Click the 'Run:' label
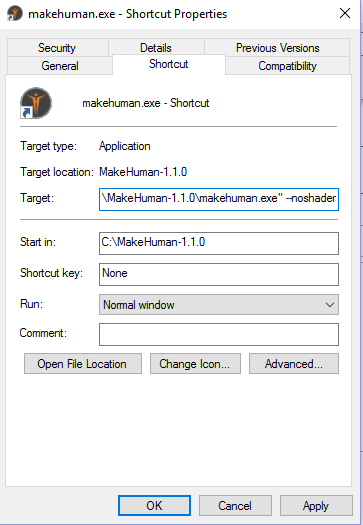363x525 pixels. [x=31, y=304]
